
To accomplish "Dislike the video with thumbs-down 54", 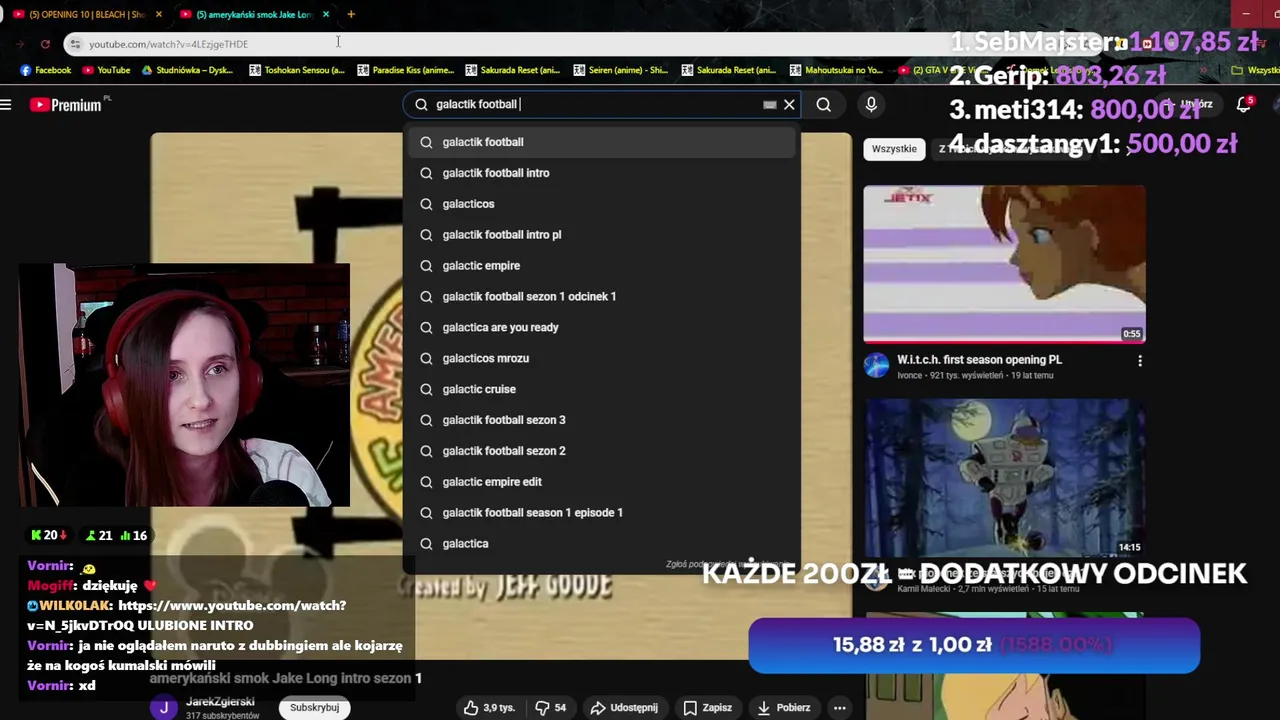I will point(551,707).
